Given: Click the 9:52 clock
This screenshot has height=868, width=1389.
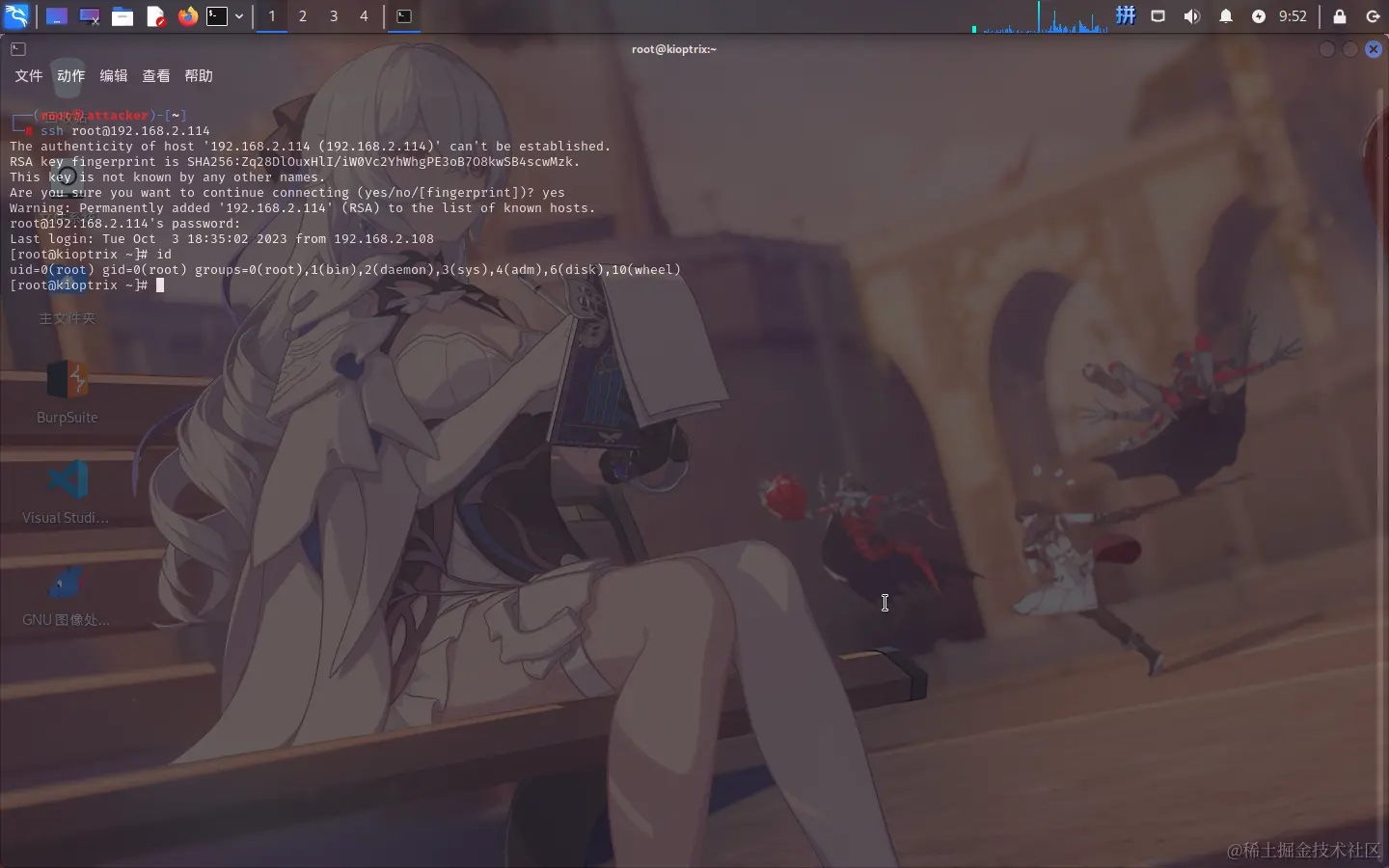Looking at the screenshot, I should tap(1293, 16).
